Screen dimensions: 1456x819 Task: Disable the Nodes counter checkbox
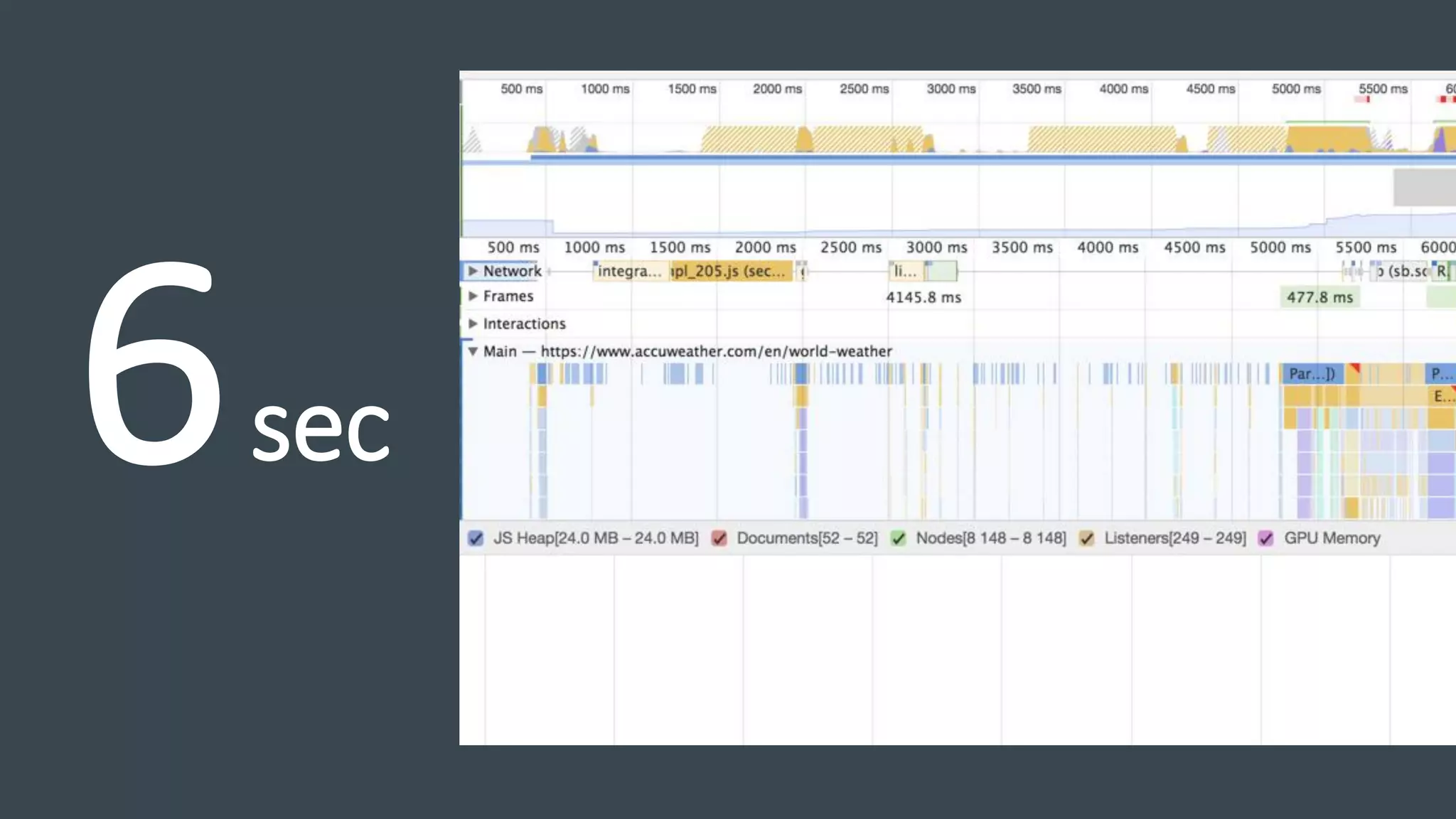pyautogui.click(x=899, y=538)
